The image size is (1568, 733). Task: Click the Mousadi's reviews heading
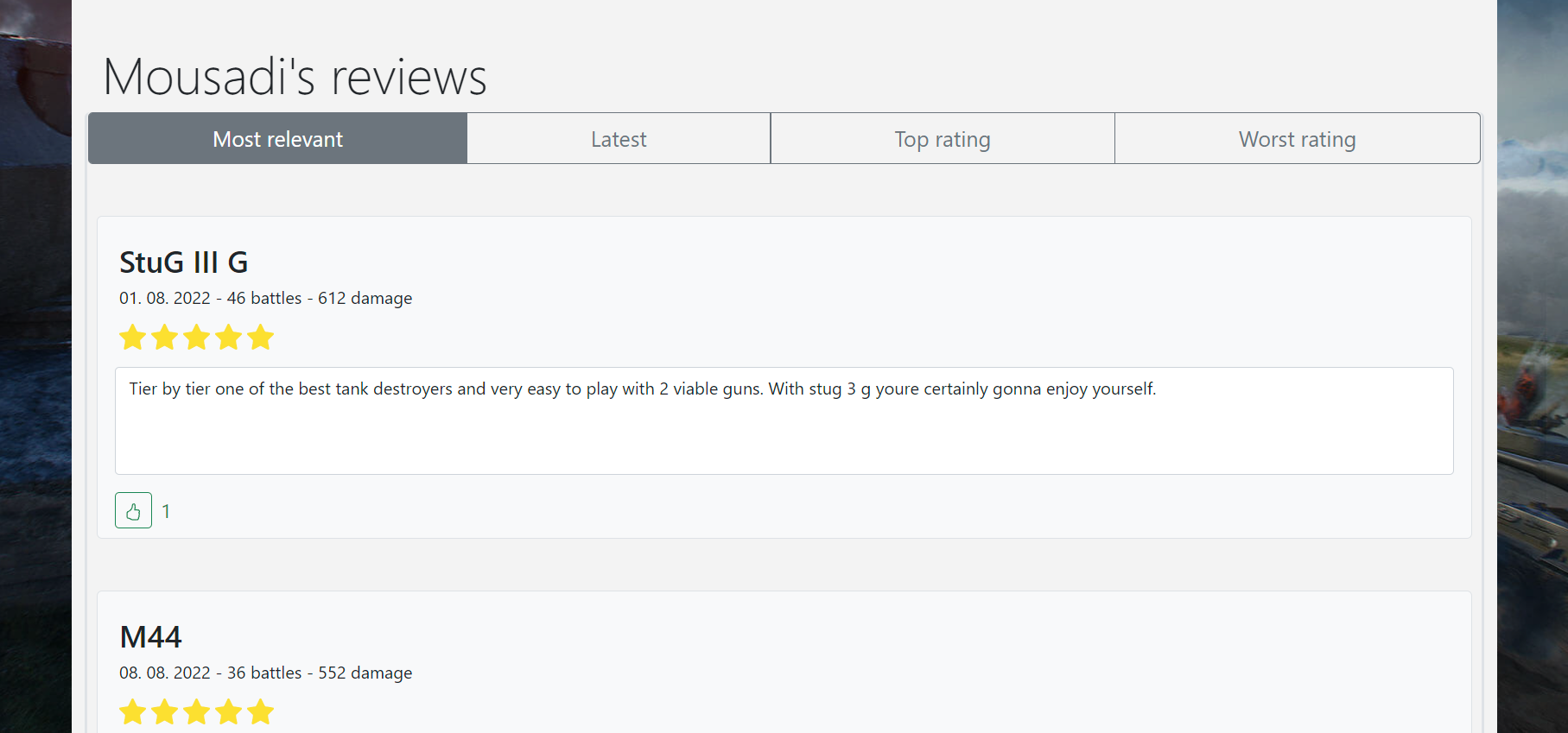(x=295, y=77)
